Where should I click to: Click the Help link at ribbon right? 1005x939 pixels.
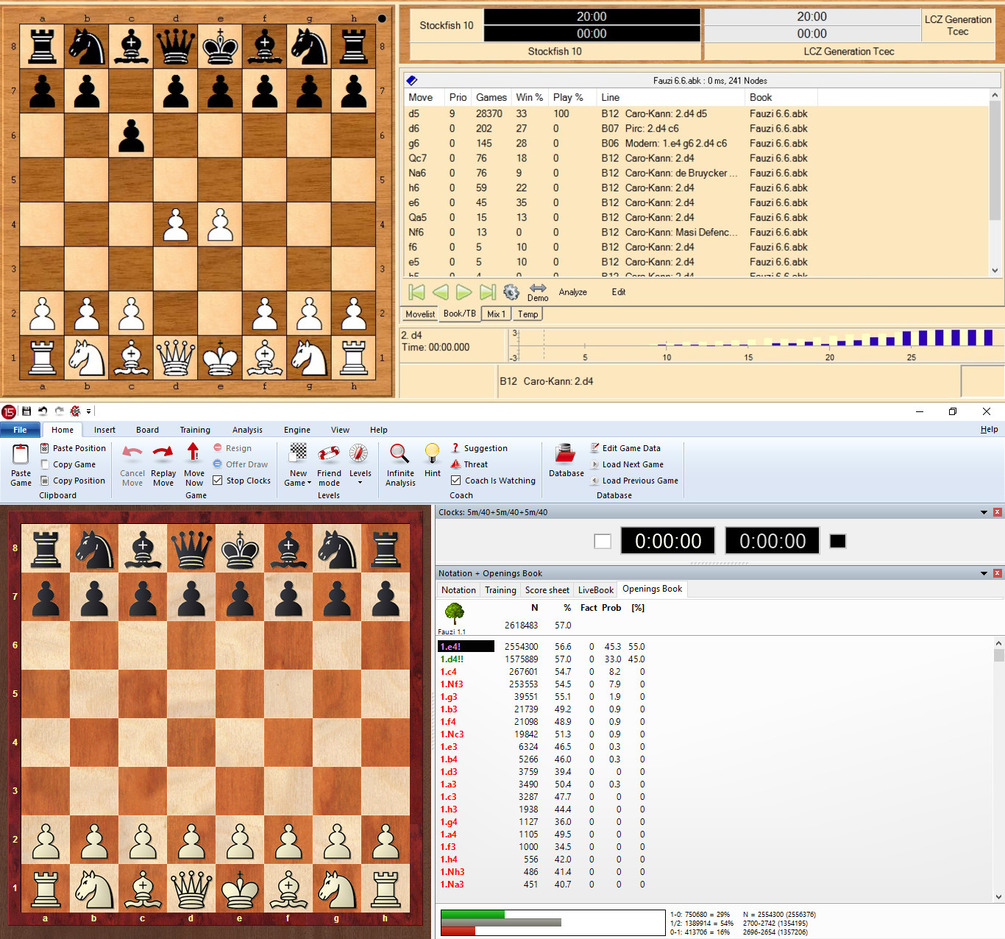[989, 429]
